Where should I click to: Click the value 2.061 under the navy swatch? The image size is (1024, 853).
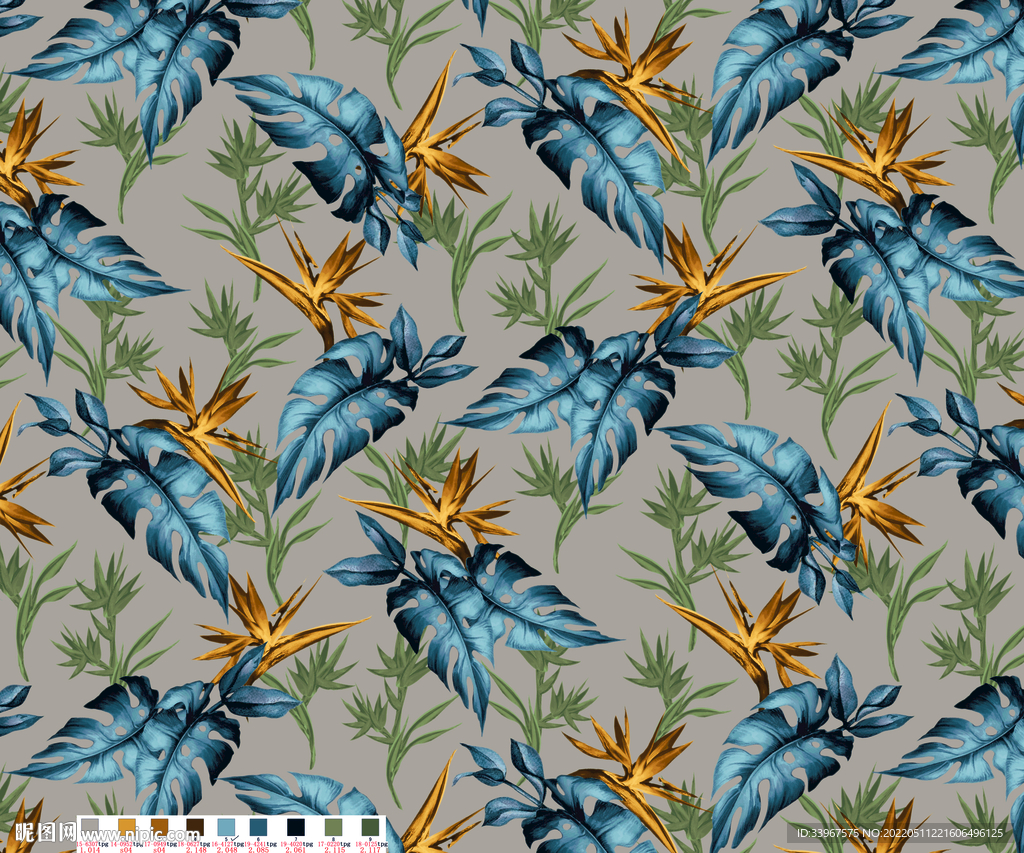point(296,850)
